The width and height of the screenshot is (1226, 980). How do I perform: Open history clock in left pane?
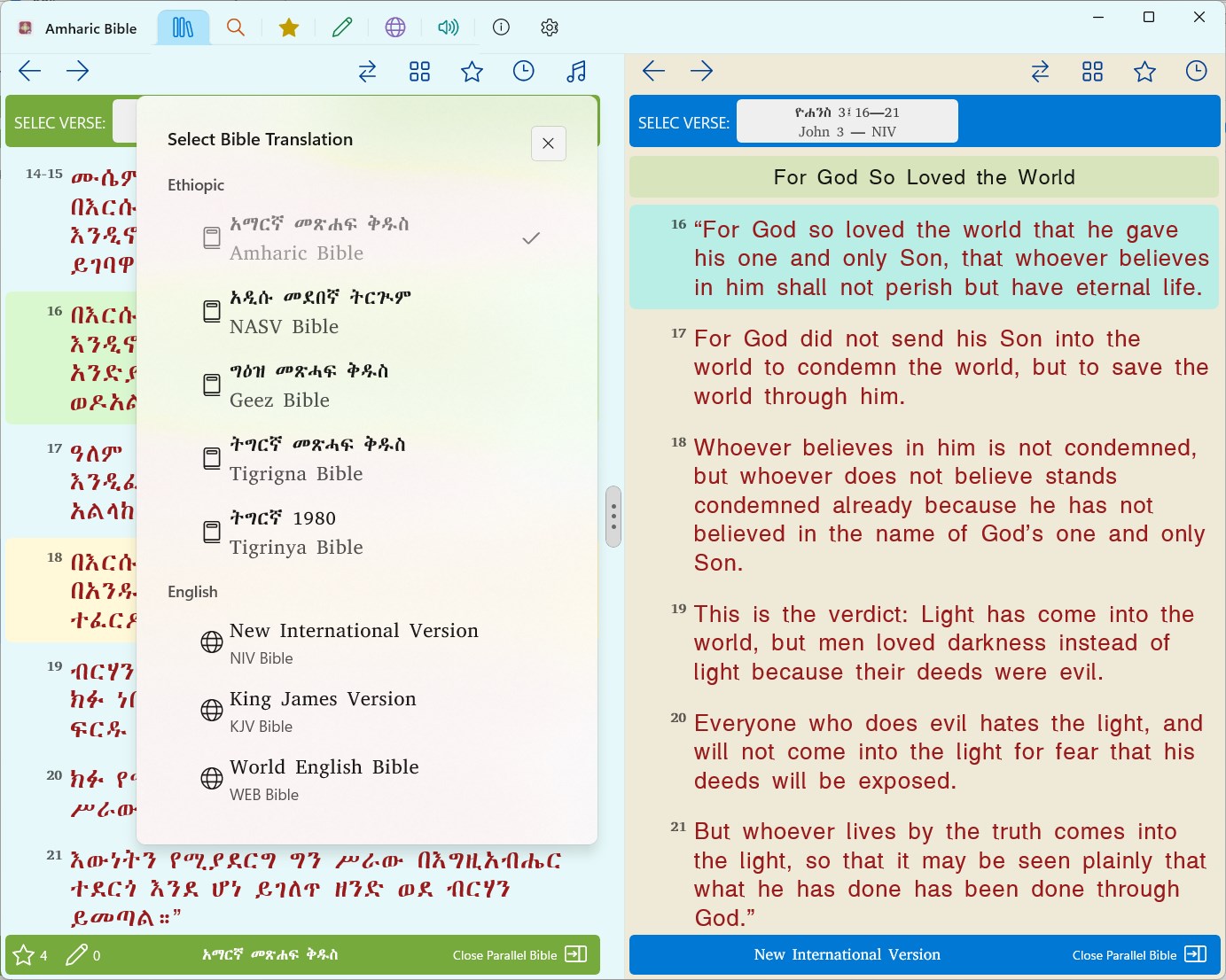point(524,71)
